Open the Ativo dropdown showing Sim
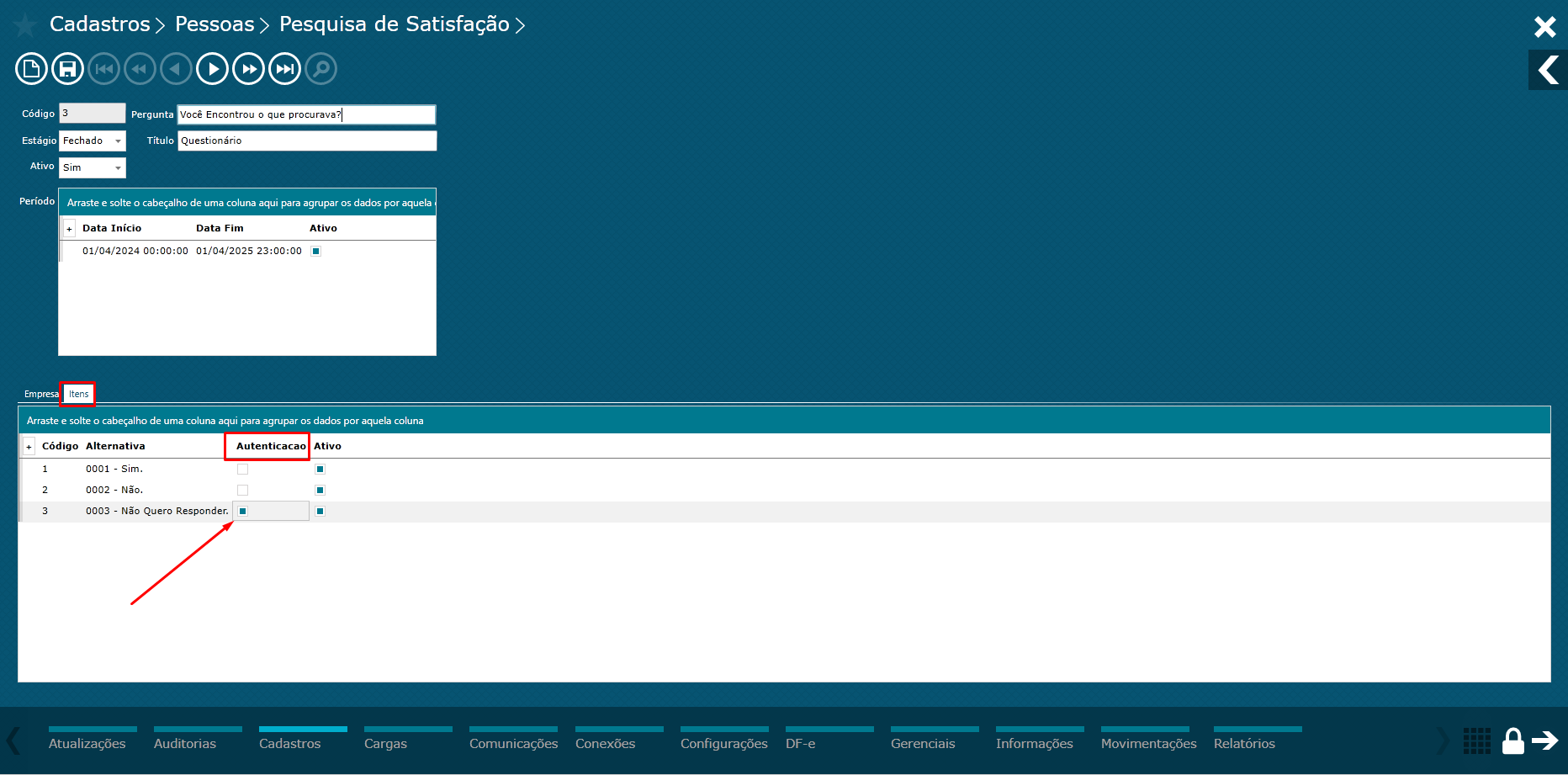This screenshot has width=1568, height=775. pos(118,168)
